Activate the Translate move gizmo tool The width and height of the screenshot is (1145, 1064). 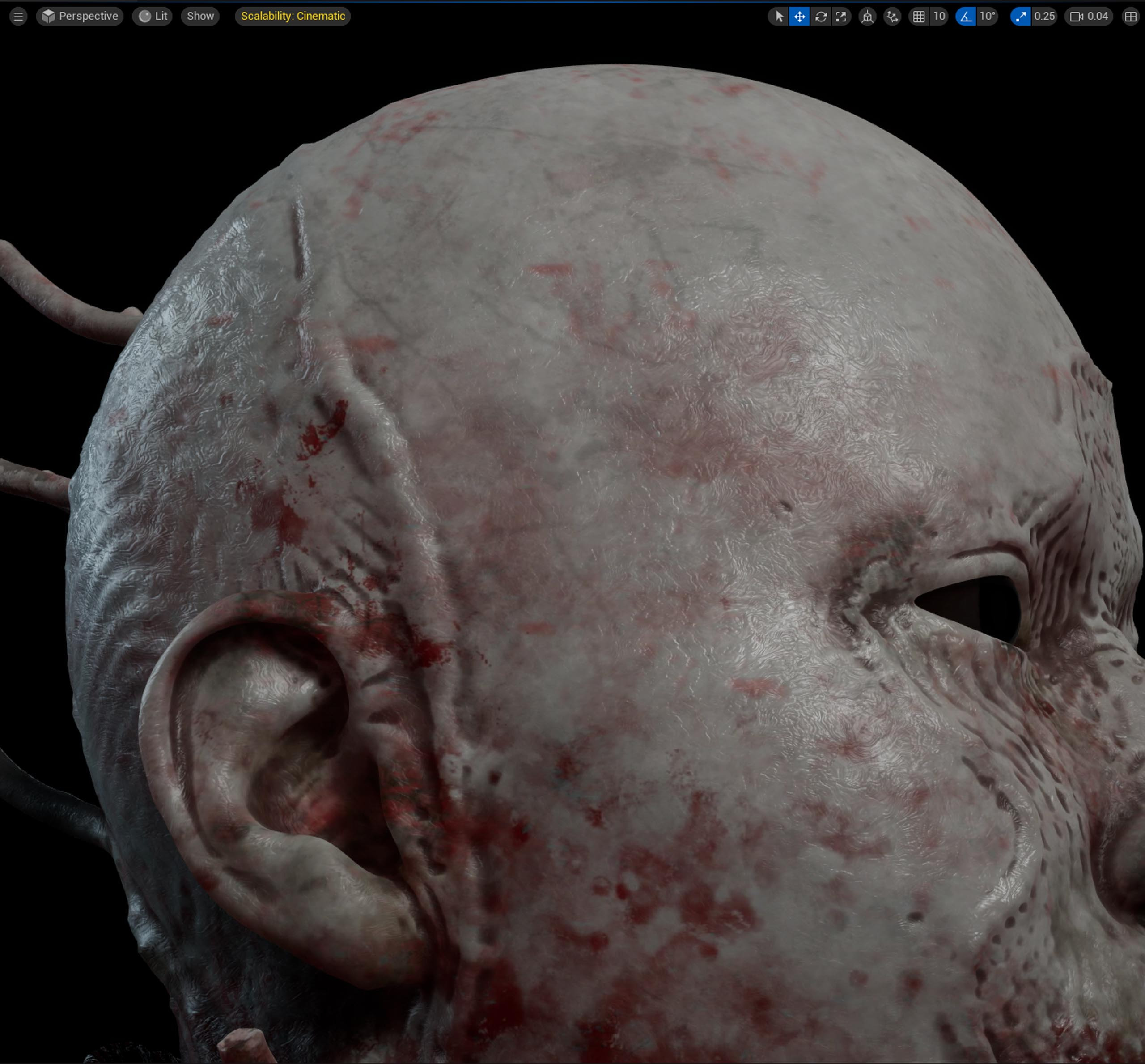point(800,17)
